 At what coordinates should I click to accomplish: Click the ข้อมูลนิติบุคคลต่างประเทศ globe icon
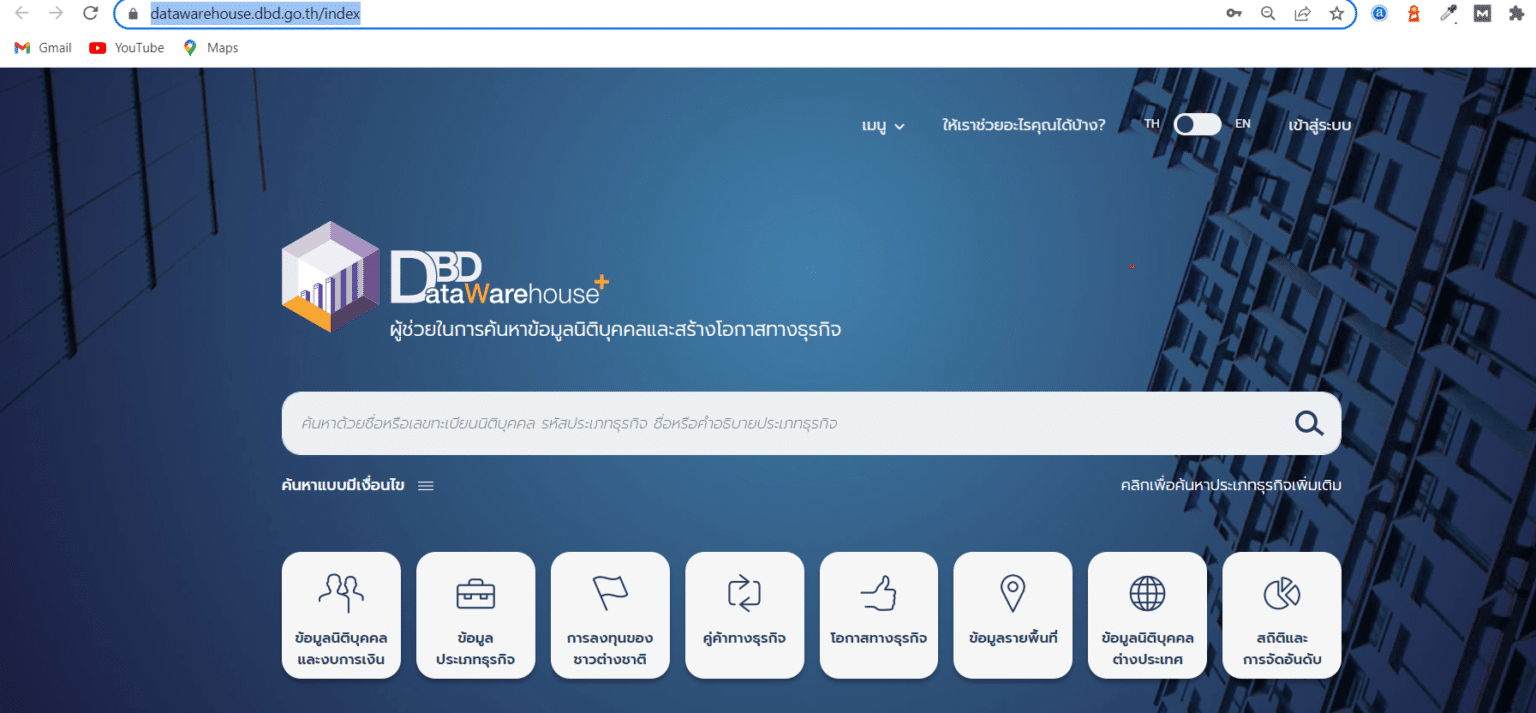[1147, 615]
